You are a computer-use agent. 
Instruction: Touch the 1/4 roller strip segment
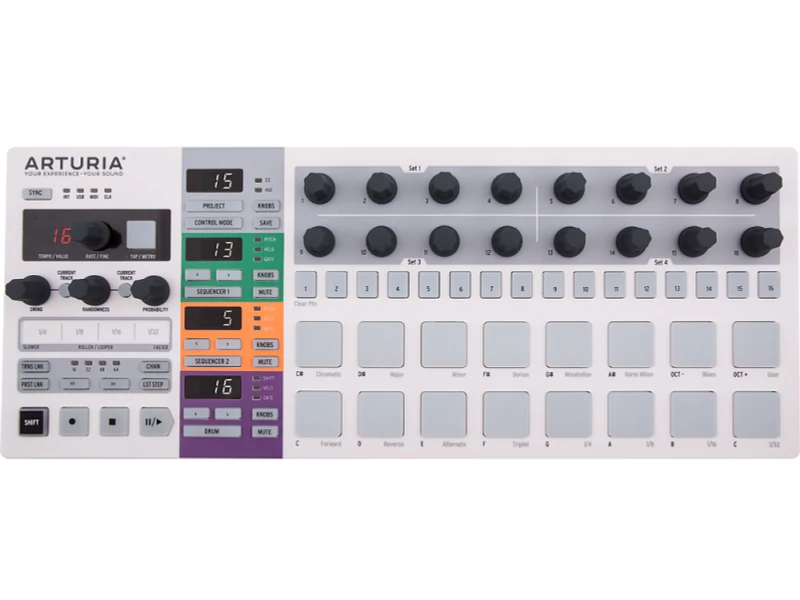[42, 332]
